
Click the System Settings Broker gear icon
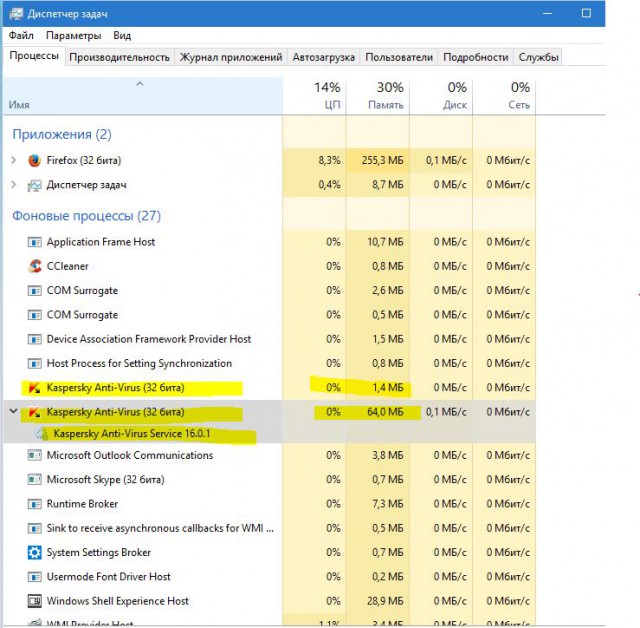(x=35, y=553)
